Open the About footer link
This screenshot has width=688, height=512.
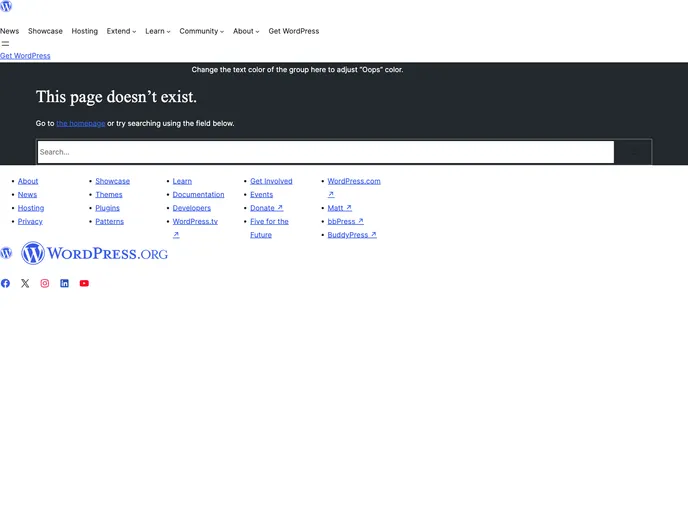click(x=28, y=181)
